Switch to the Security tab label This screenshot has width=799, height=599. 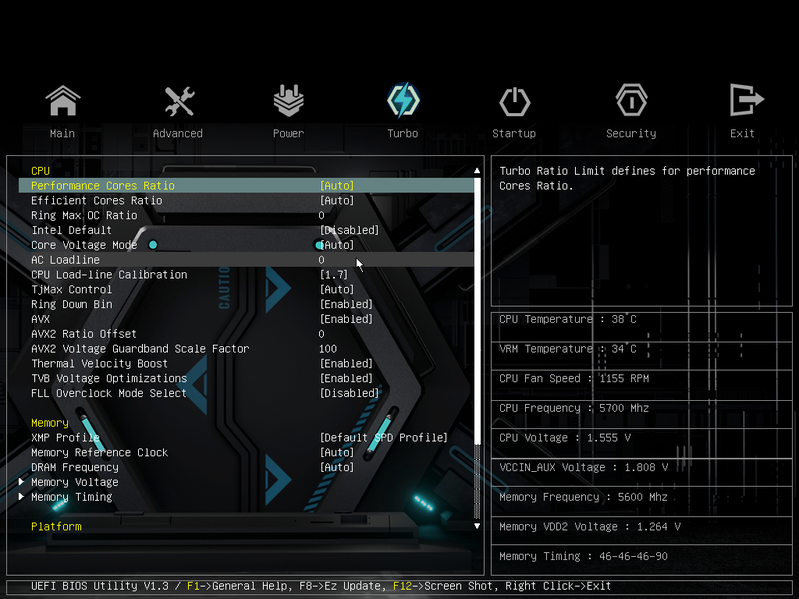tap(631, 133)
